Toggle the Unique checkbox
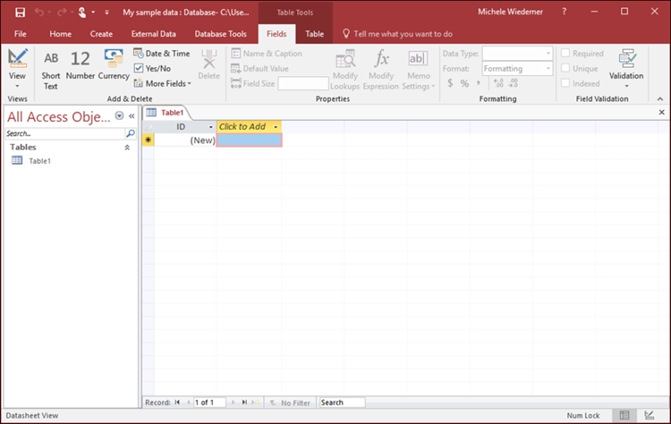Image resolution: width=671 pixels, height=424 pixels. pos(565,68)
